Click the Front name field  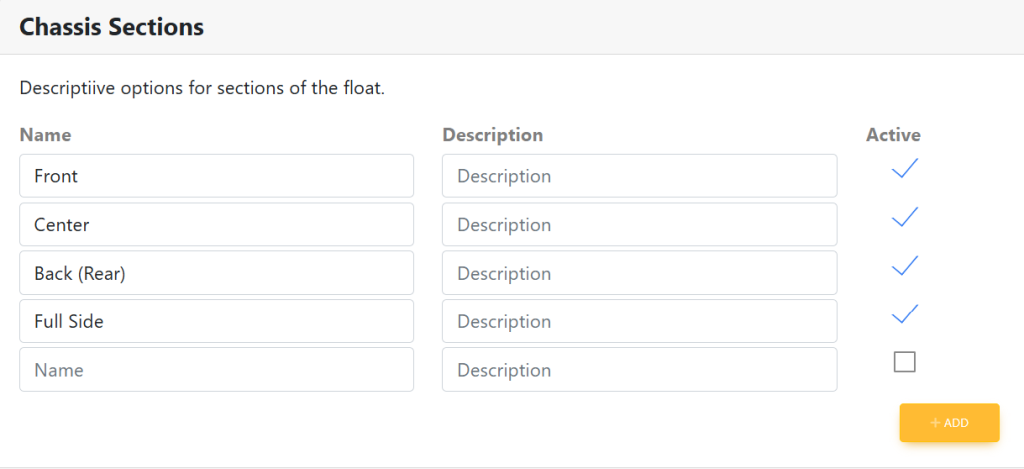pos(216,176)
